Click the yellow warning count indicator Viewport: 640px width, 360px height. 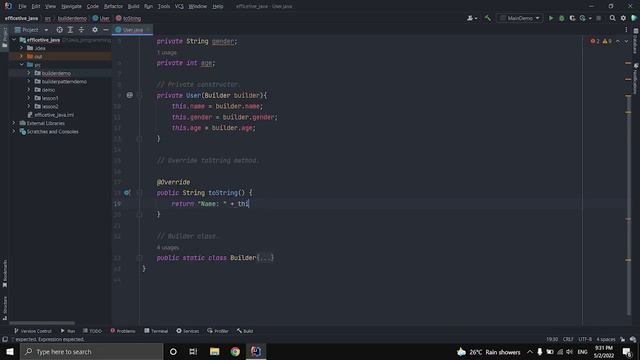607,41
